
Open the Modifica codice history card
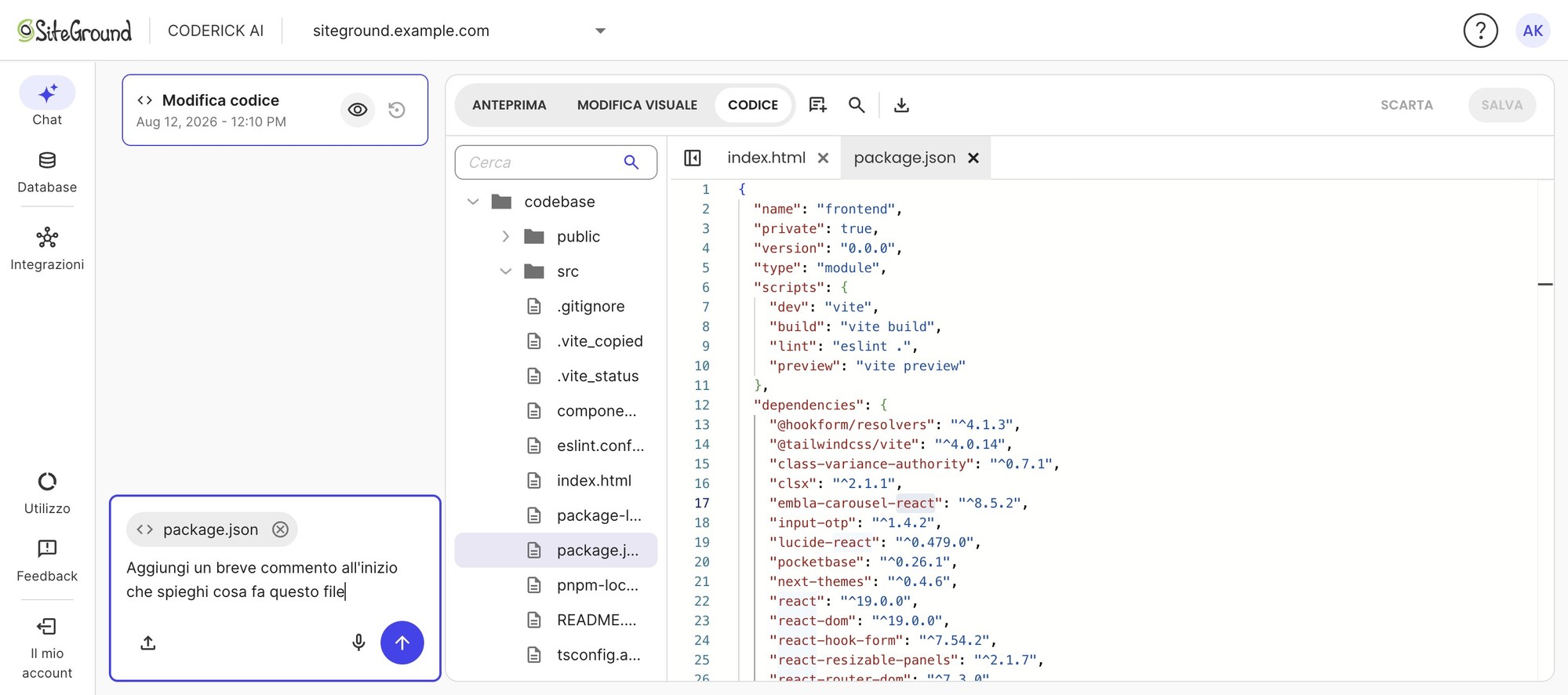(x=275, y=110)
